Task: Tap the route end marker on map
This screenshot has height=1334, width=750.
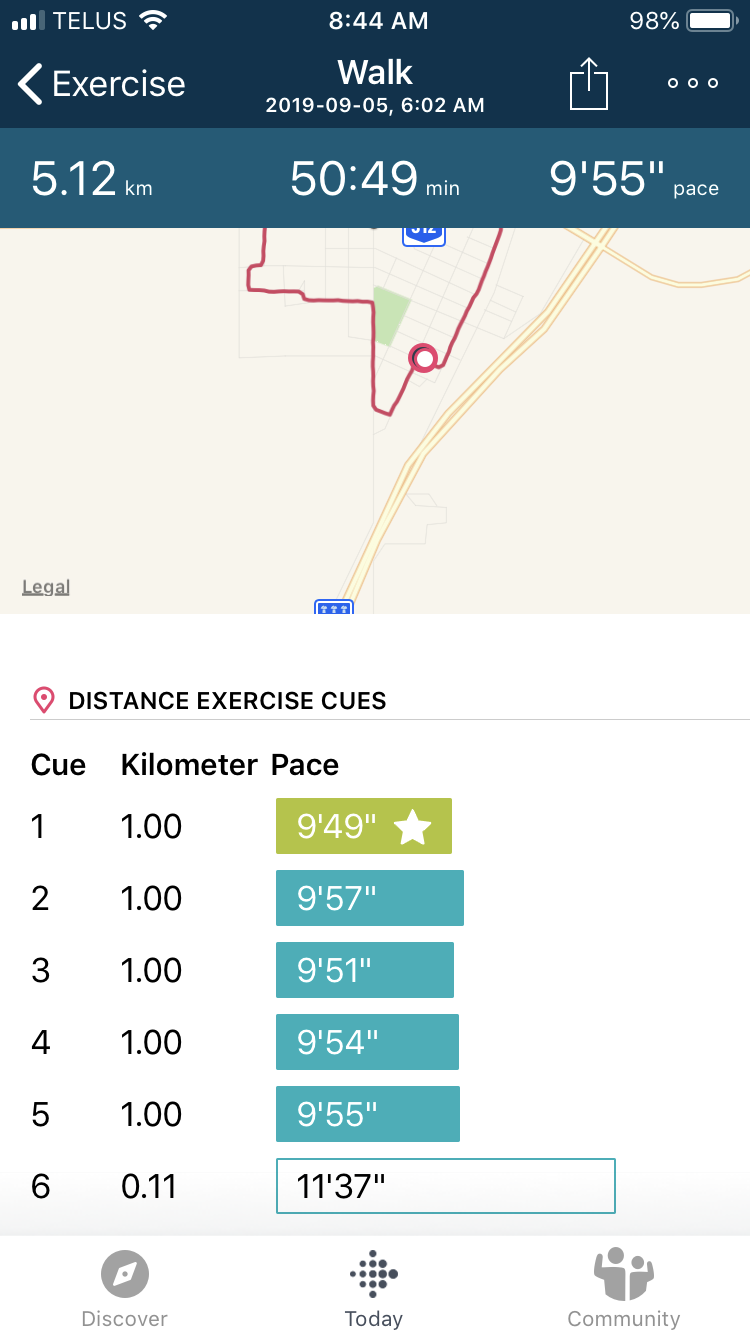Action: click(x=424, y=358)
